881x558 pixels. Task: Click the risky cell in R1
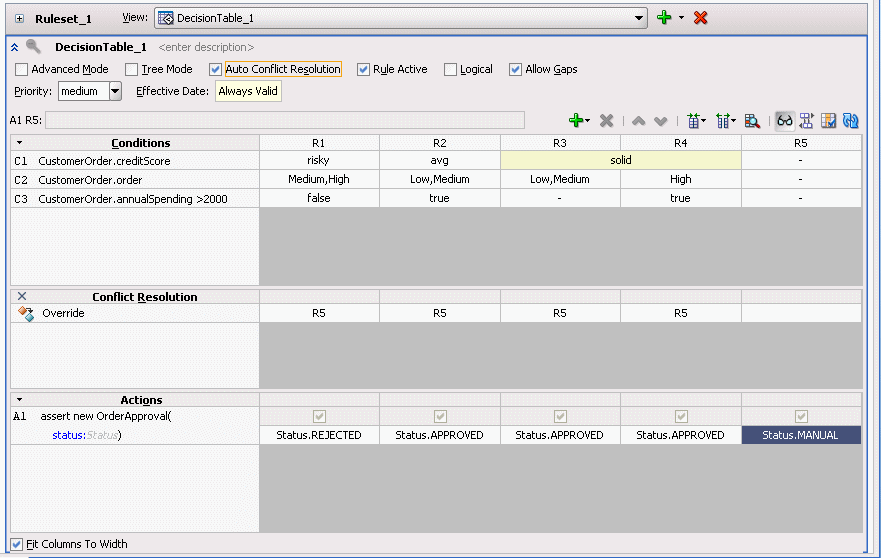point(319,160)
